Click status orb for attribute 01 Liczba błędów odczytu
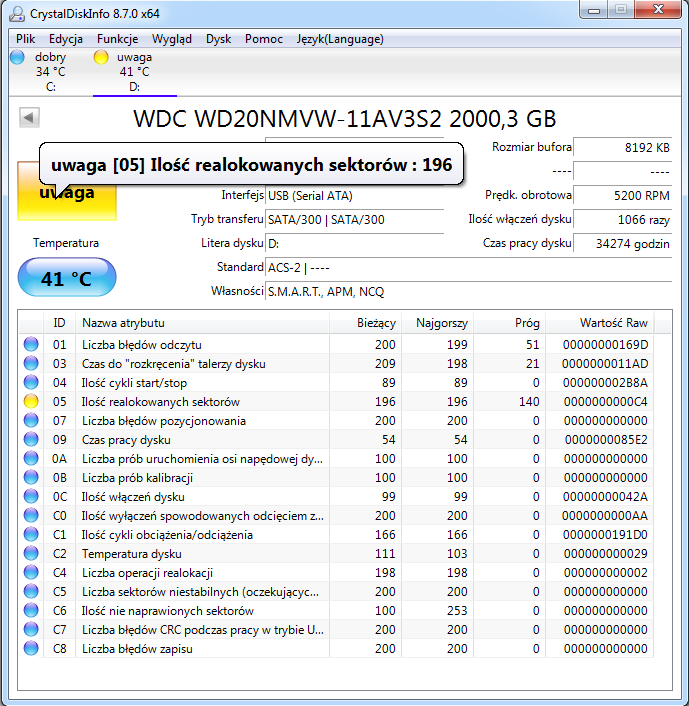The image size is (689, 706). (x=31, y=344)
